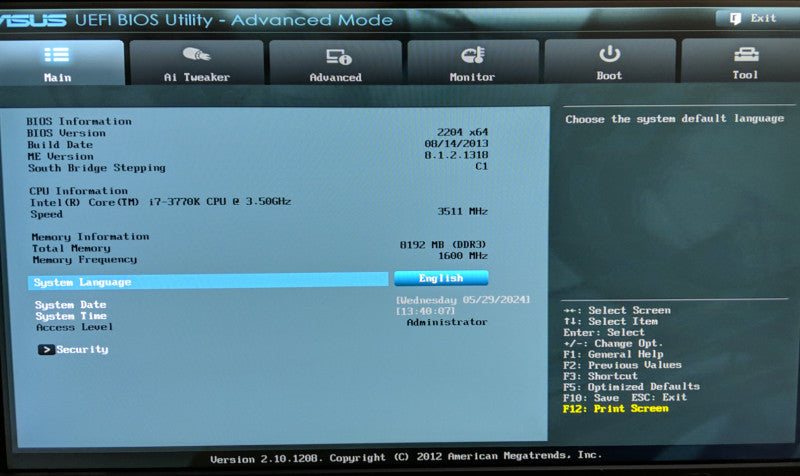Click the Exit button label
800x476 pixels.
pyautogui.click(x=763, y=18)
